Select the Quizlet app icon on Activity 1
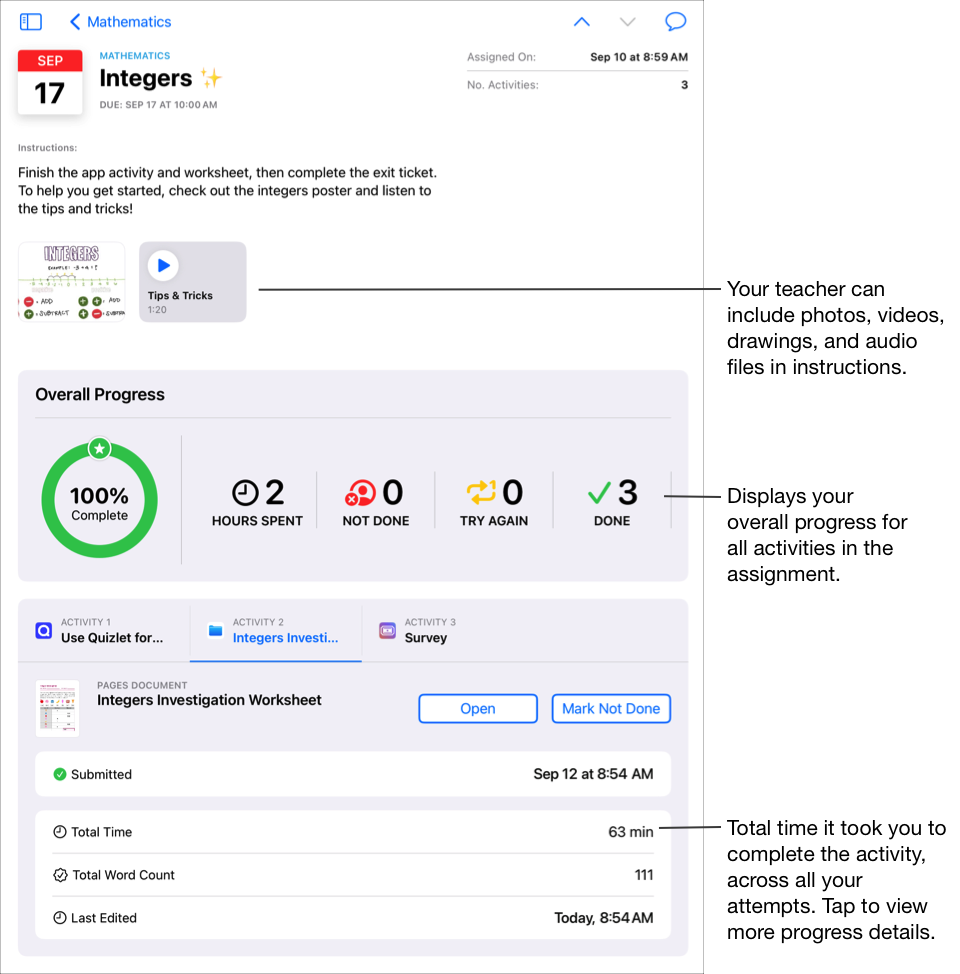960x974 pixels. coord(43,630)
